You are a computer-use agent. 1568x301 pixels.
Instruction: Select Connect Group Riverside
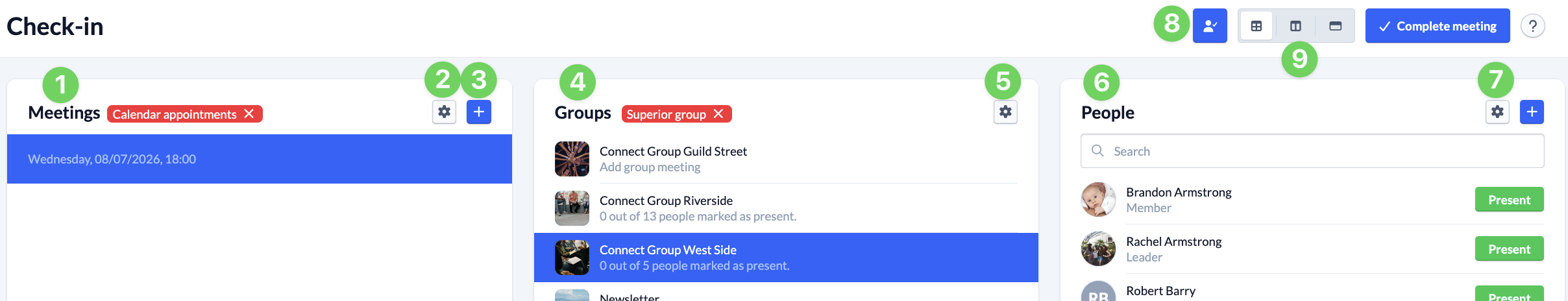tap(786, 208)
